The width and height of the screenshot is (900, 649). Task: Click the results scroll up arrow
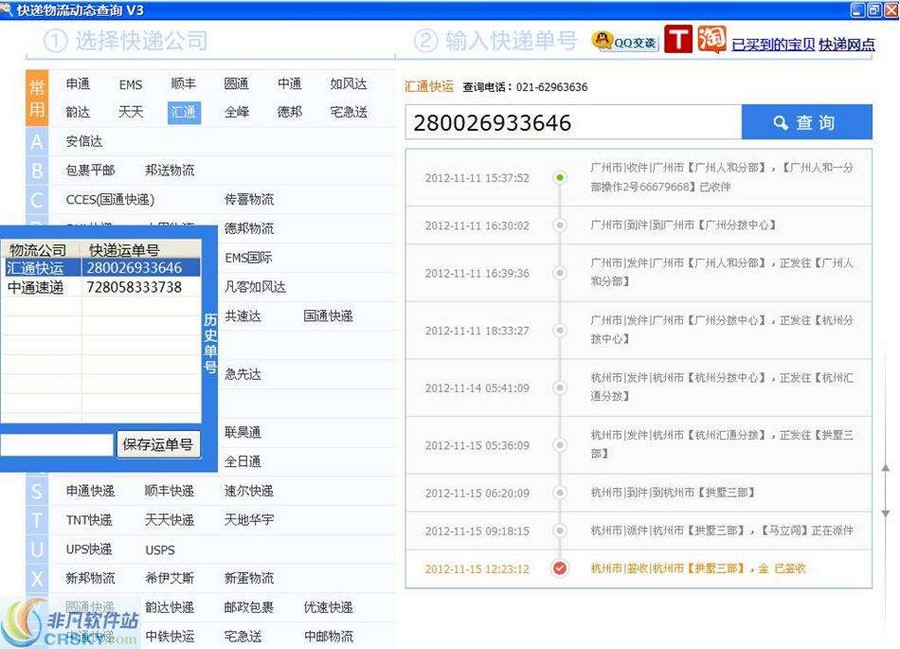pos(886,469)
